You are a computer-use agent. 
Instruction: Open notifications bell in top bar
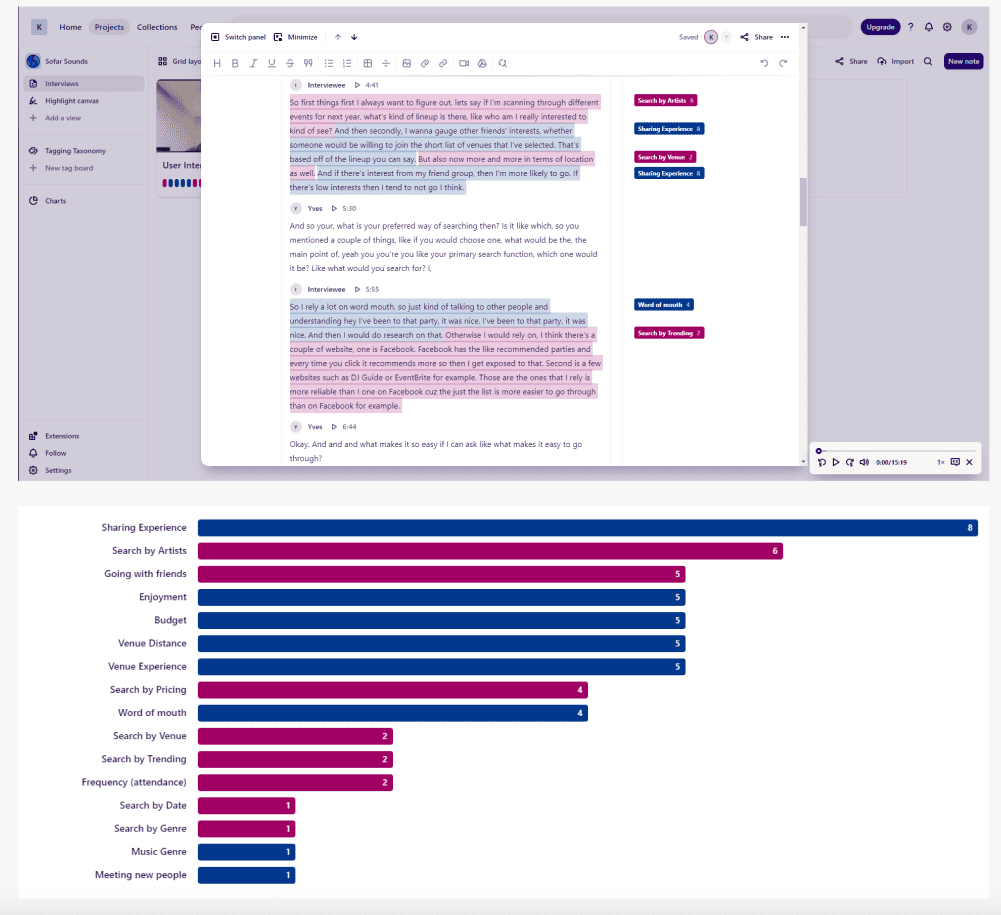(x=929, y=27)
